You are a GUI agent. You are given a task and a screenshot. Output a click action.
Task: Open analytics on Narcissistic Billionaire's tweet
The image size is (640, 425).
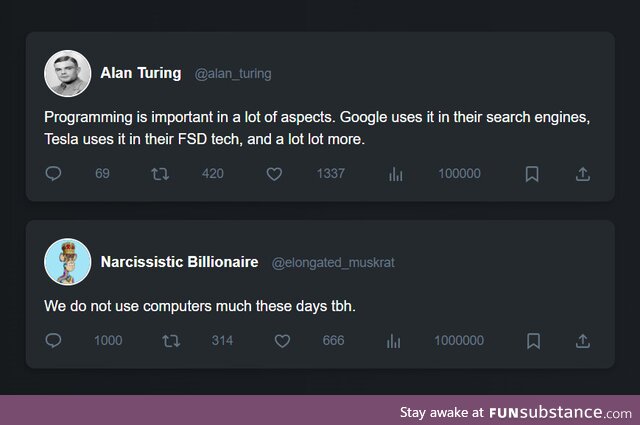pos(393,341)
